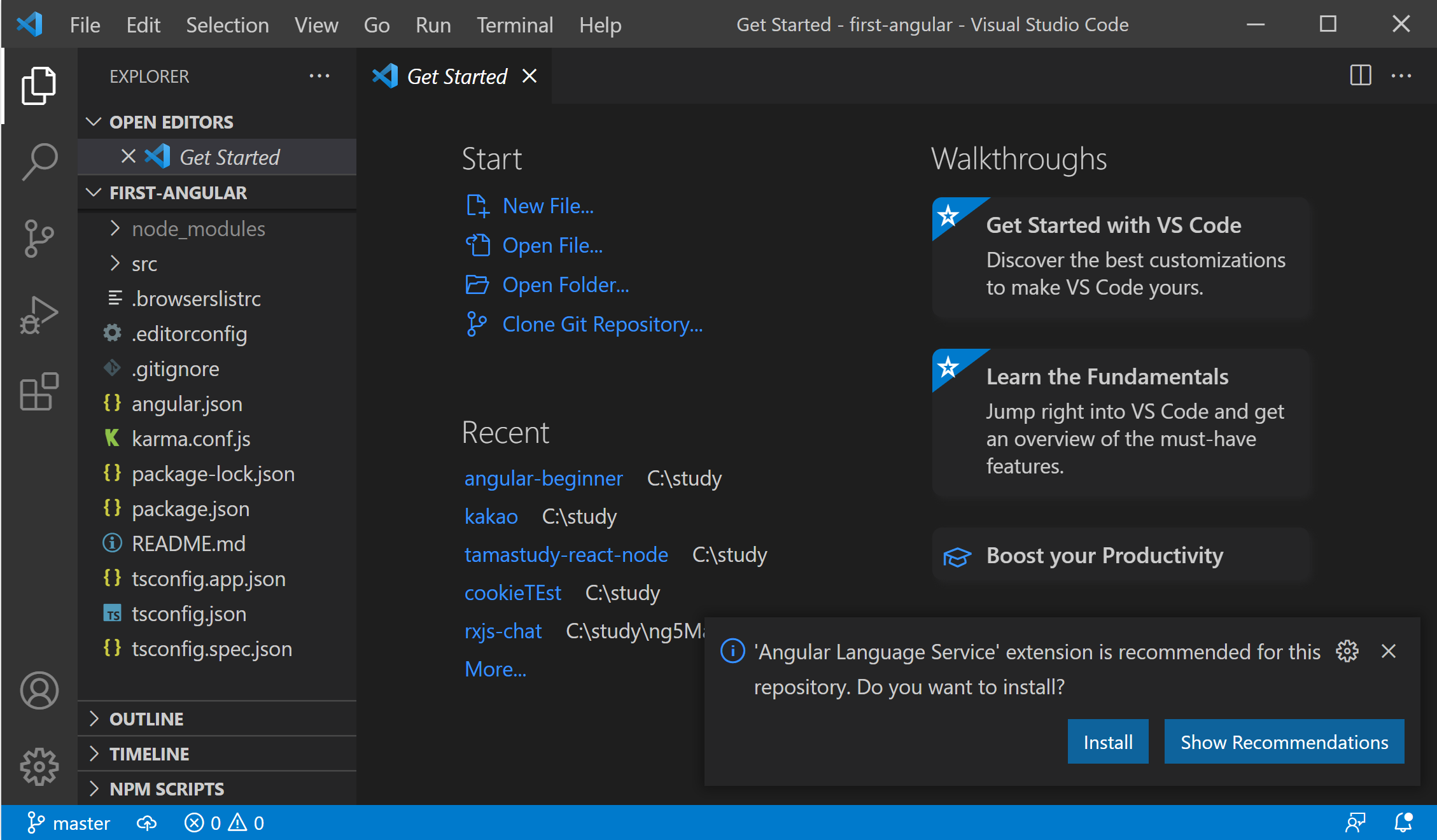
Task: Click the notifications bell in status bar
Action: 1403,823
